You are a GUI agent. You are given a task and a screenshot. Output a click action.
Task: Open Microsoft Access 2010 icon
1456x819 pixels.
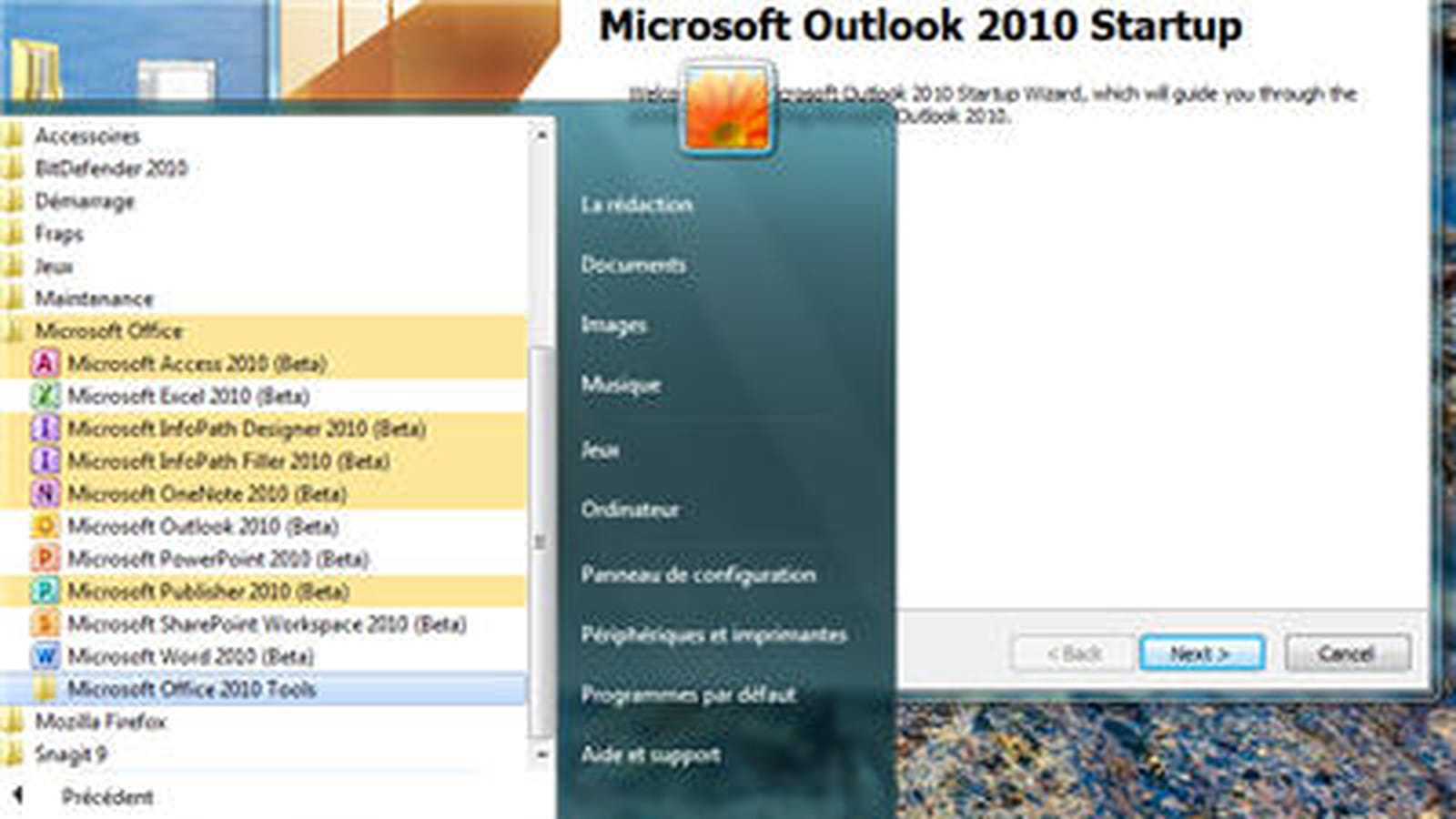45,364
